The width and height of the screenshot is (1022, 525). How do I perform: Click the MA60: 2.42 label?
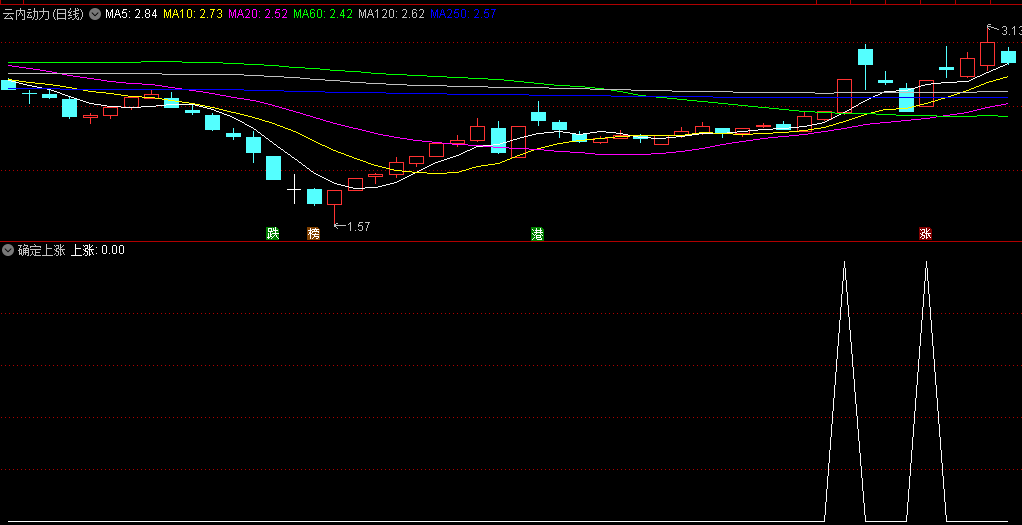click(x=323, y=14)
